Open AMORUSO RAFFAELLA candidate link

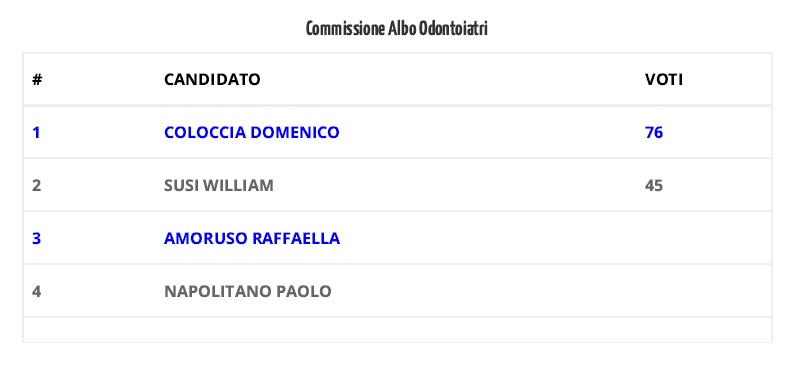[x=252, y=238]
